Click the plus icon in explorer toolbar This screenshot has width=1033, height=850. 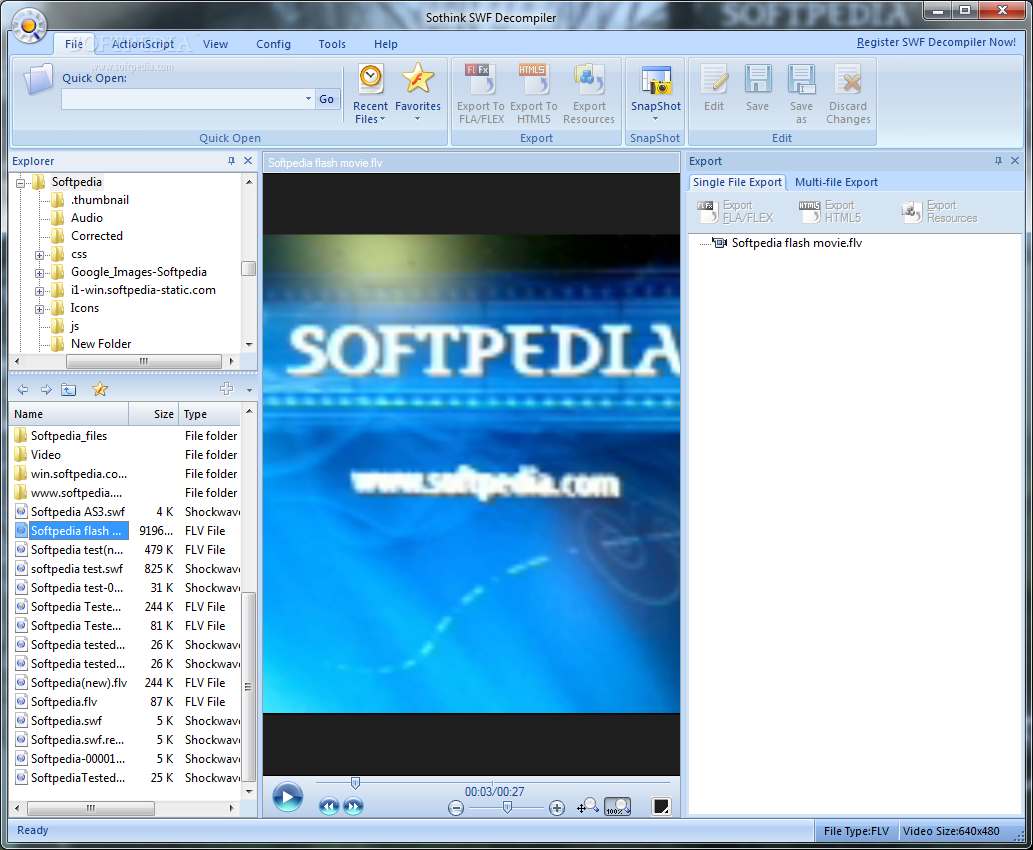point(226,389)
